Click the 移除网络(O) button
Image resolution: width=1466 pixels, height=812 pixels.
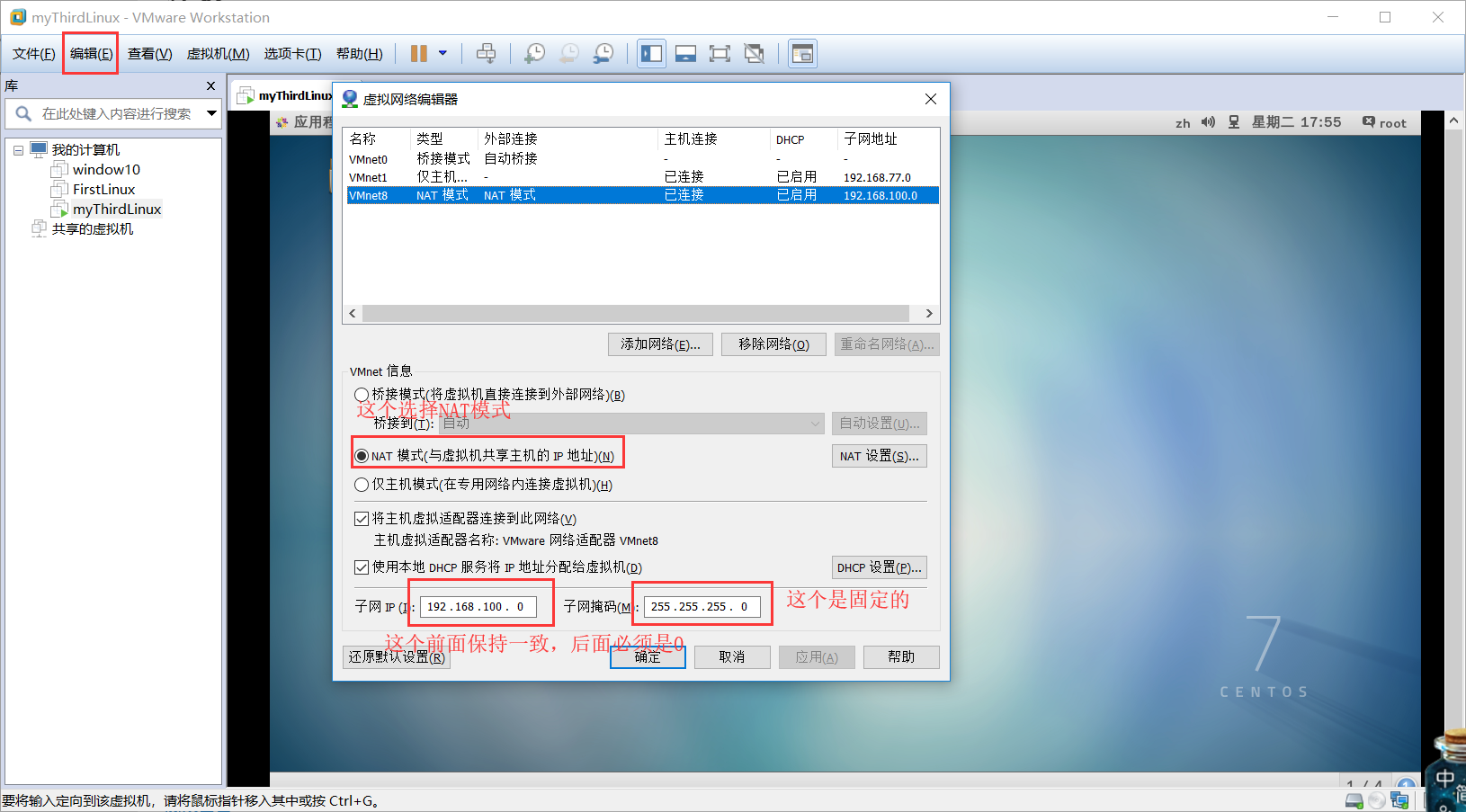point(773,344)
